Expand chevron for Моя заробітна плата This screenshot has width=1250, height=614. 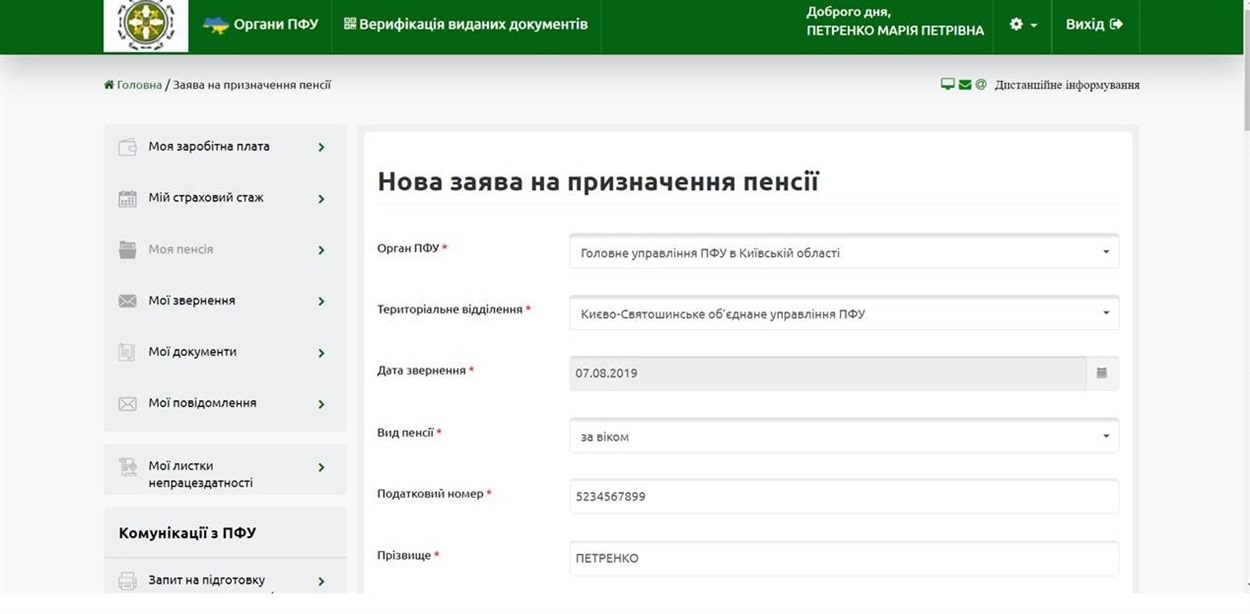pyautogui.click(x=321, y=147)
